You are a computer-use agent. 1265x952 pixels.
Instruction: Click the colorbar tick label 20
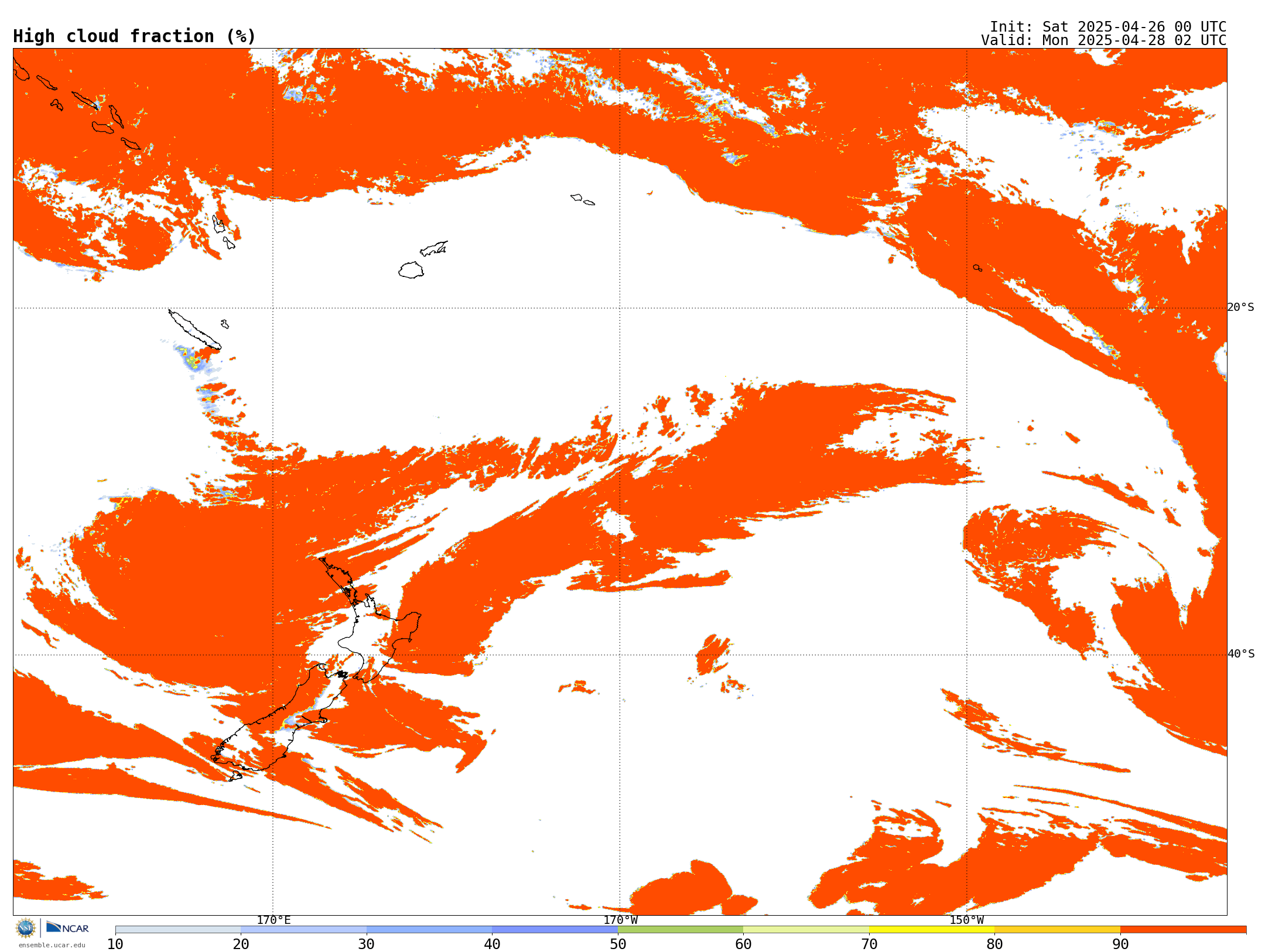tap(241, 944)
